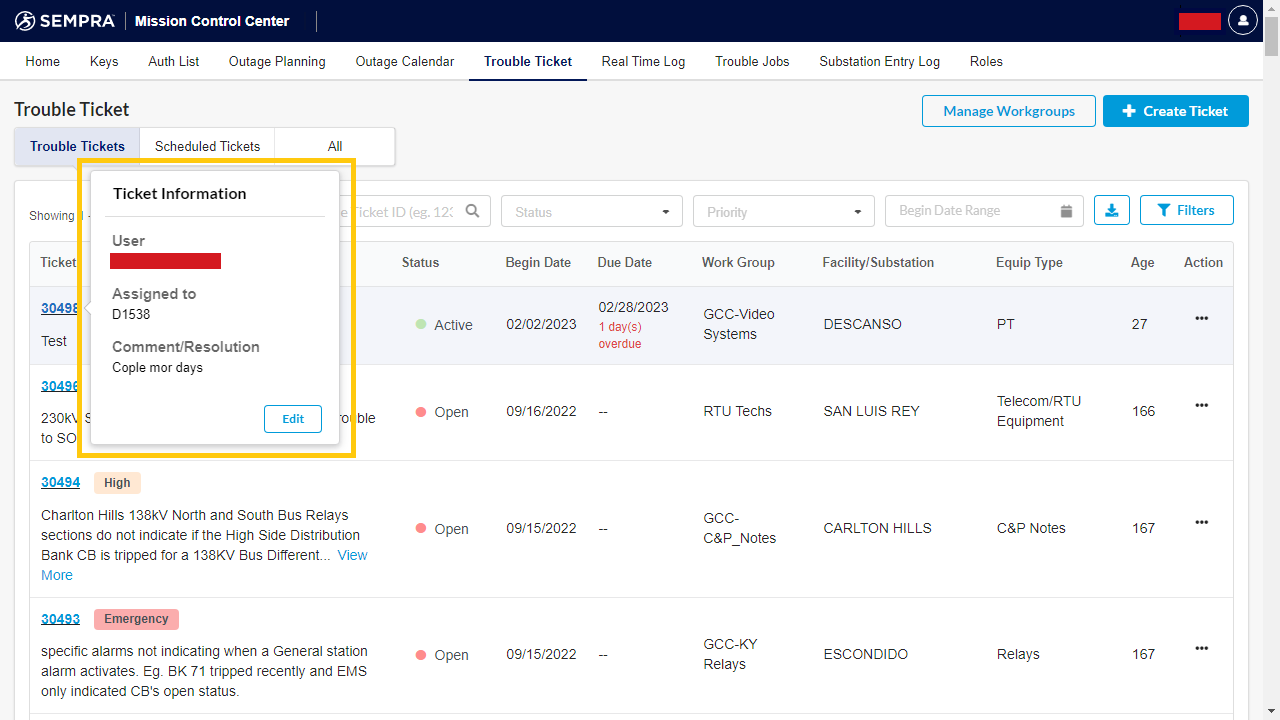Open the Filters panel button
Screen dimensions: 1280x720
point(1186,210)
